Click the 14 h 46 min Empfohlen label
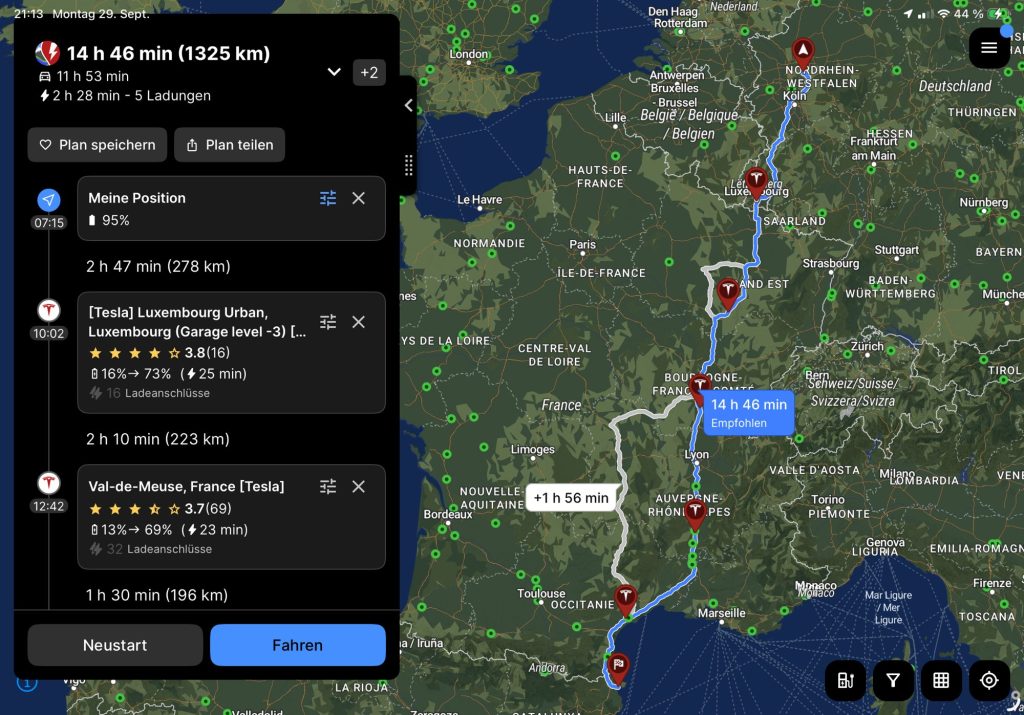The image size is (1024, 715). pyautogui.click(x=748, y=413)
